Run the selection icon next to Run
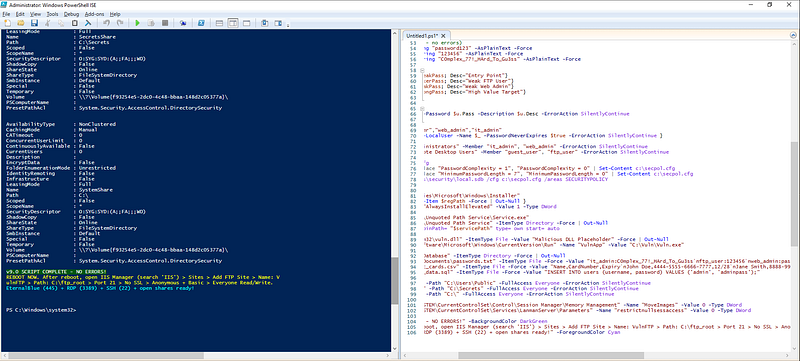Screen dimensions: 800x361 click(151, 23)
